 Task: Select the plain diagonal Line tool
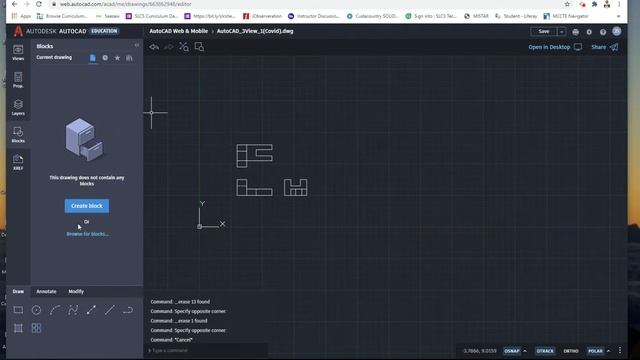[109, 310]
